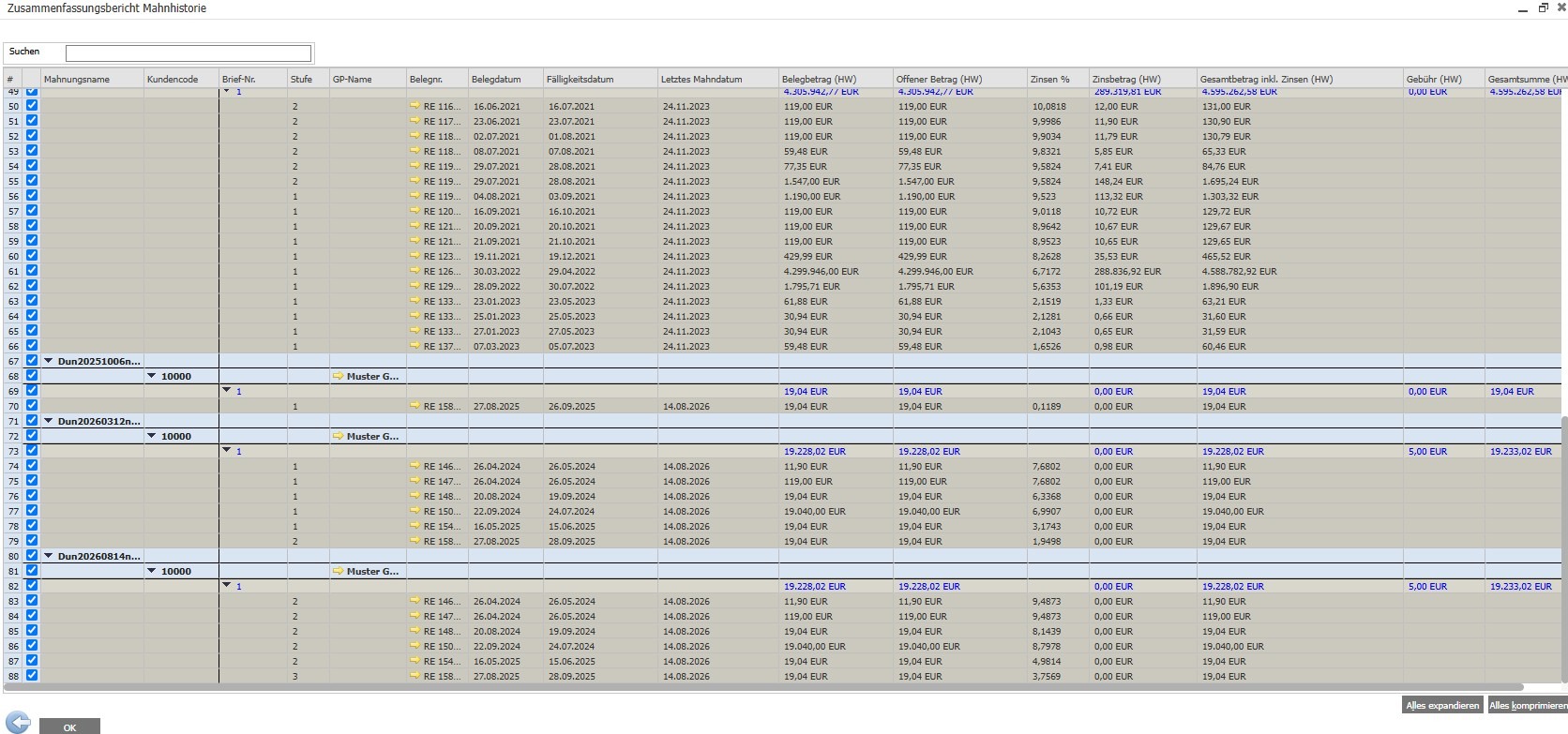1568x734 pixels.
Task: Open business partner link arrow in row 68
Action: tap(339, 376)
